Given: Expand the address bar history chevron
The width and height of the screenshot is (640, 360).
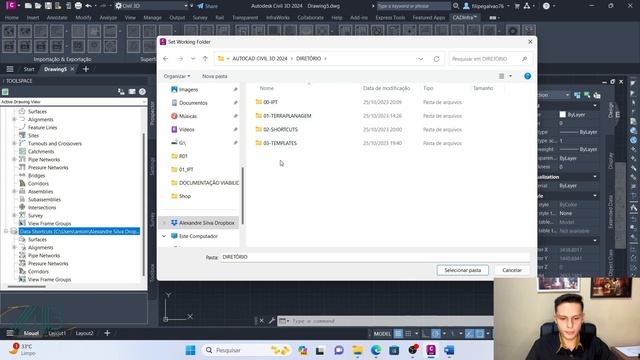Looking at the screenshot, I should tap(420, 59).
